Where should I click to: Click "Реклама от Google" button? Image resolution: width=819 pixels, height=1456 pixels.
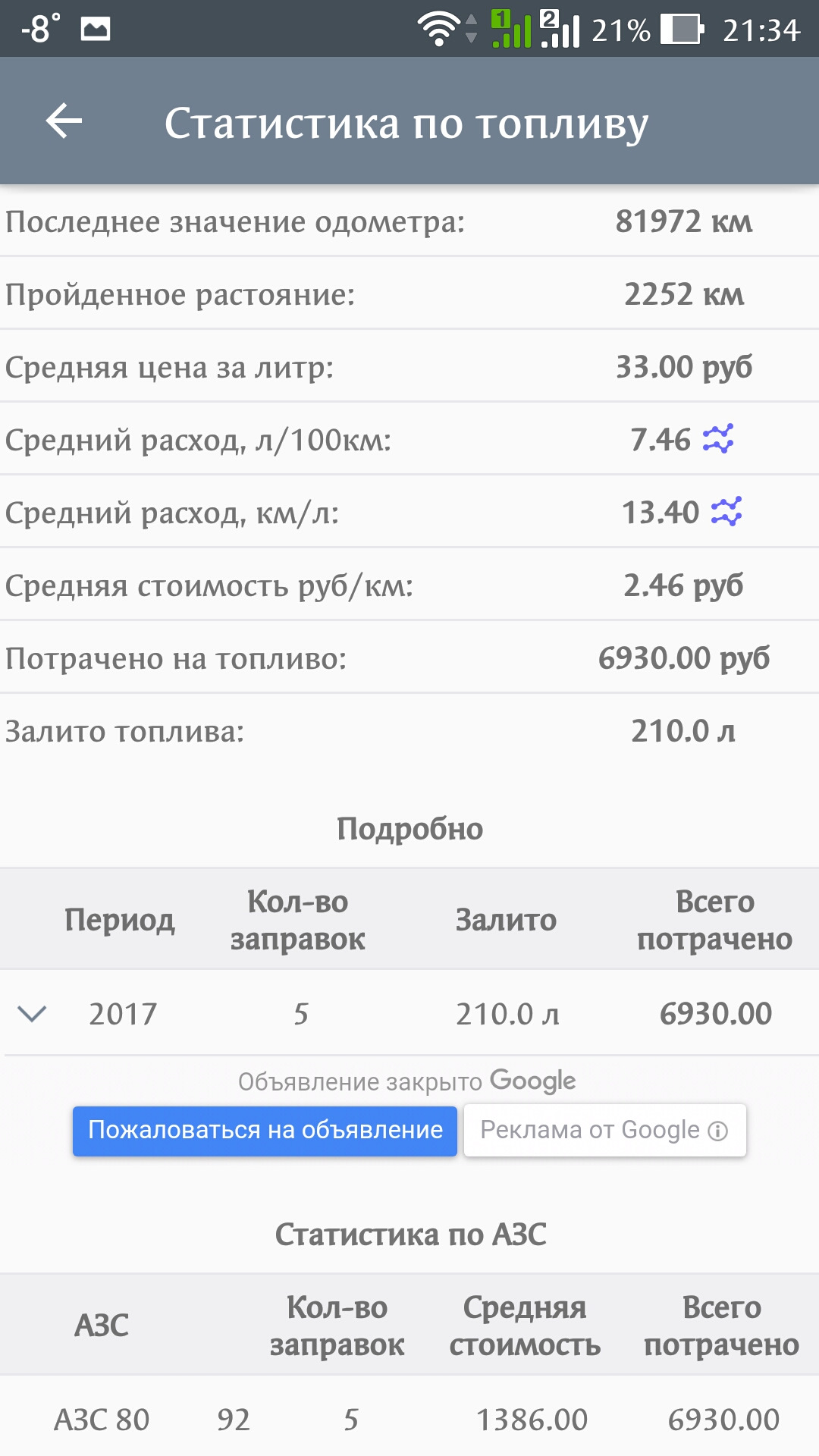coord(604,1130)
